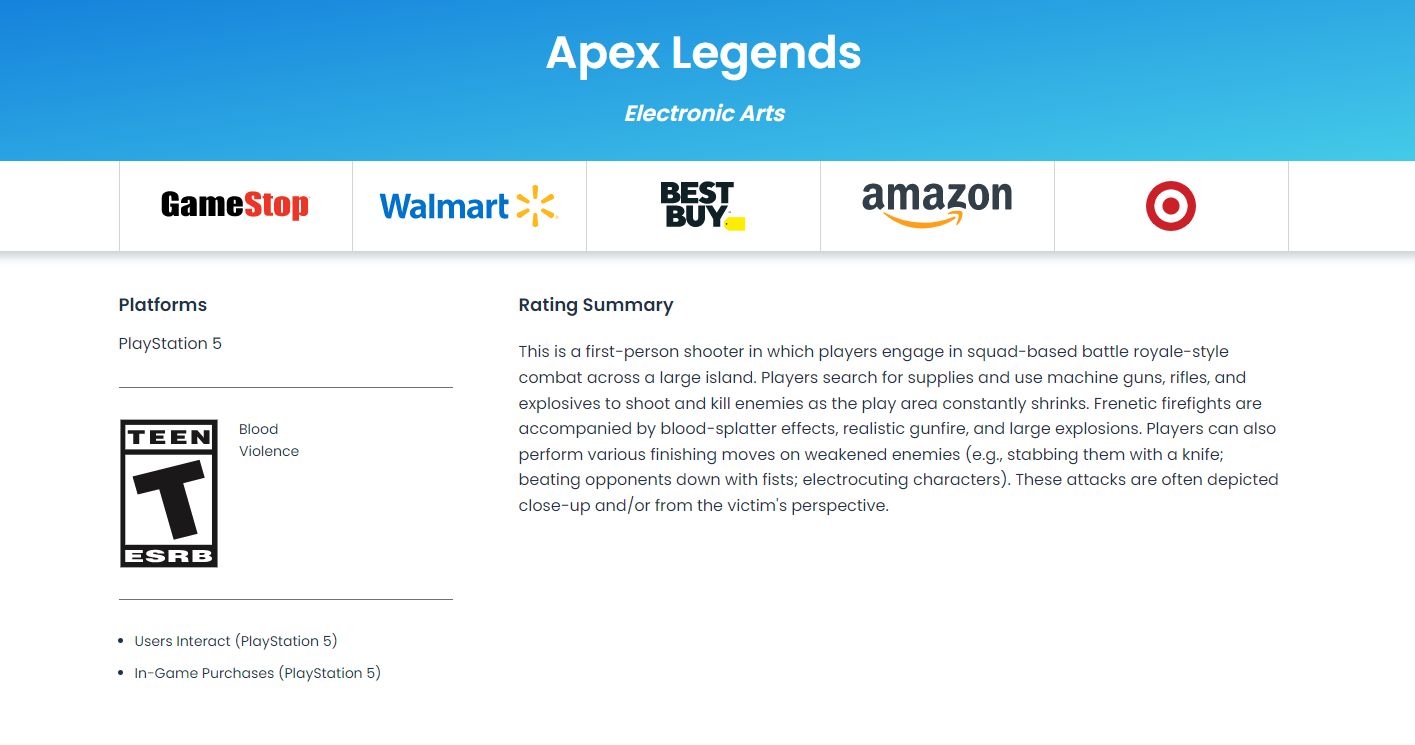The height and width of the screenshot is (745, 1415).
Task: Open the GameStop retailer logo
Action: pos(235,206)
